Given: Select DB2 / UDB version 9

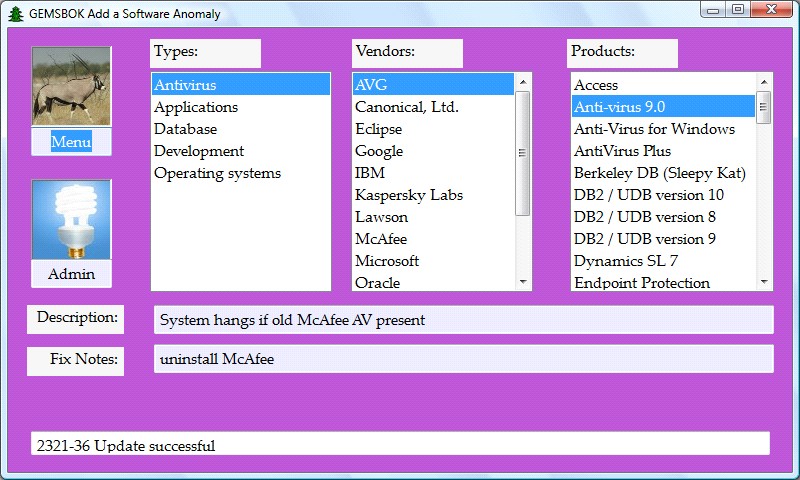Looking at the screenshot, I should click(663, 239).
